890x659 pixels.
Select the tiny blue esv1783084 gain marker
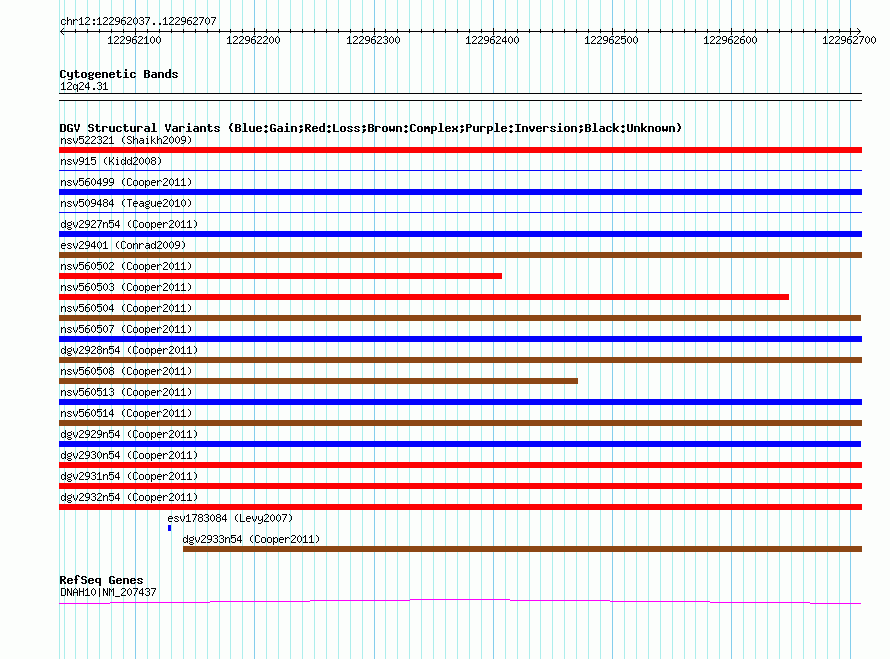point(169,528)
